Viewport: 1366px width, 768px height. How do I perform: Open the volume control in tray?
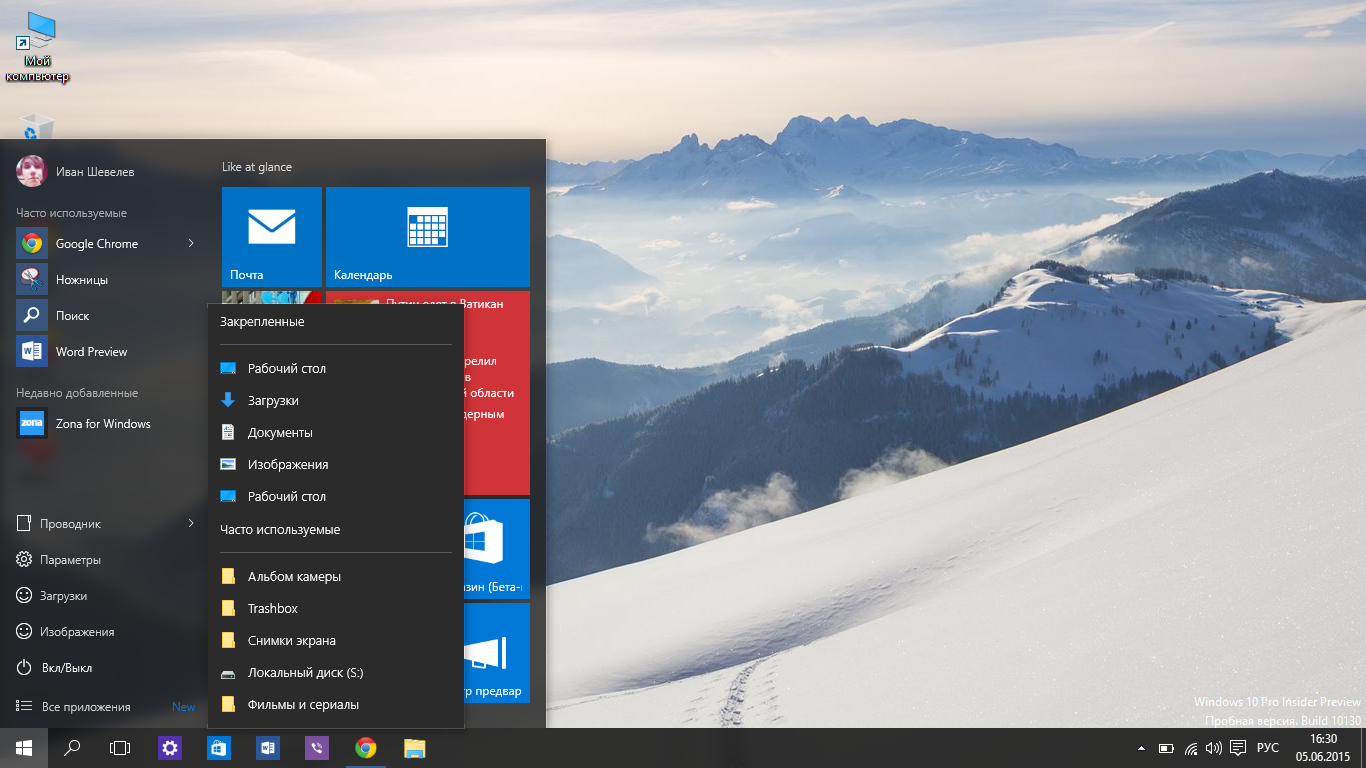pos(1214,748)
